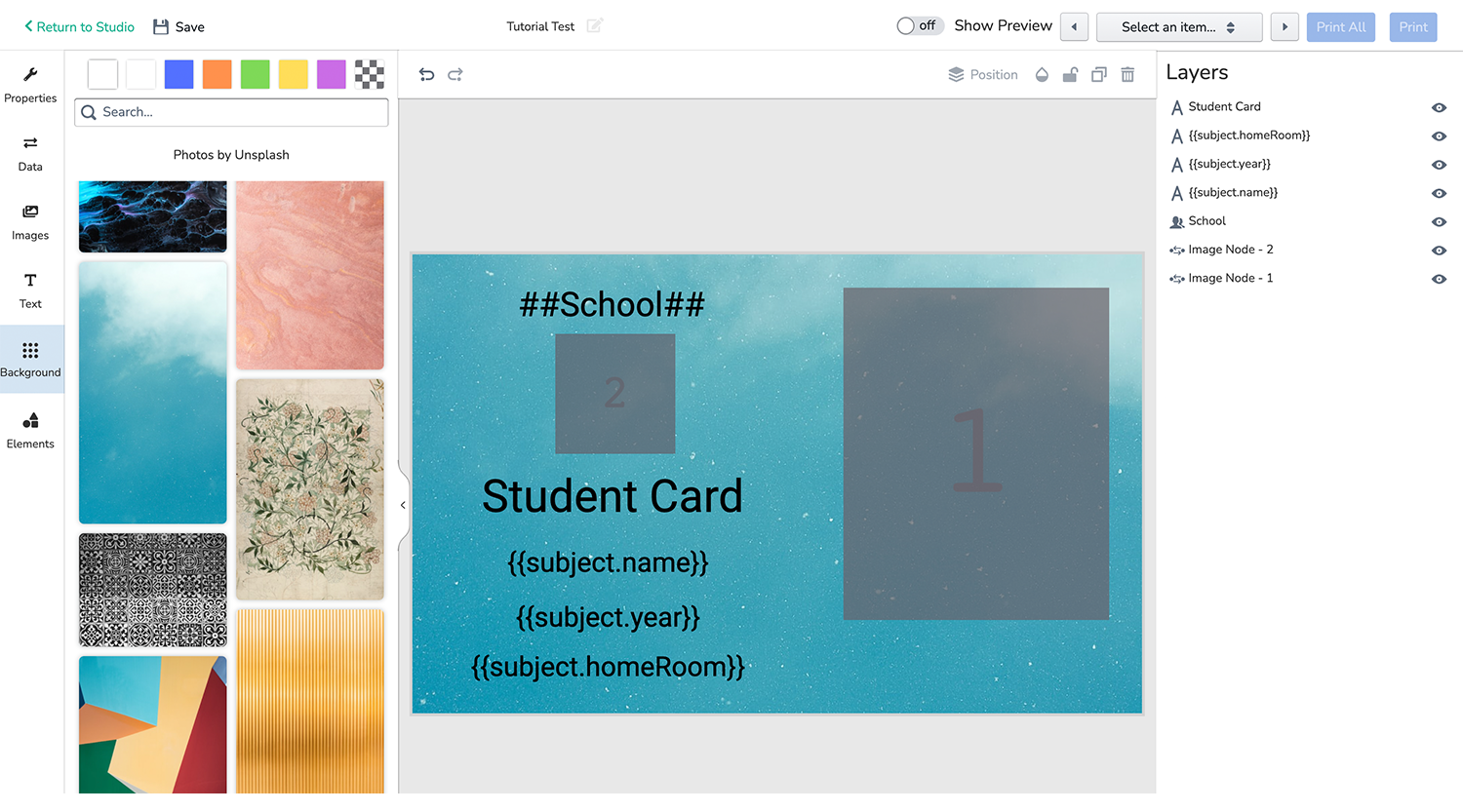Delete the selected element trash icon

click(x=1127, y=74)
